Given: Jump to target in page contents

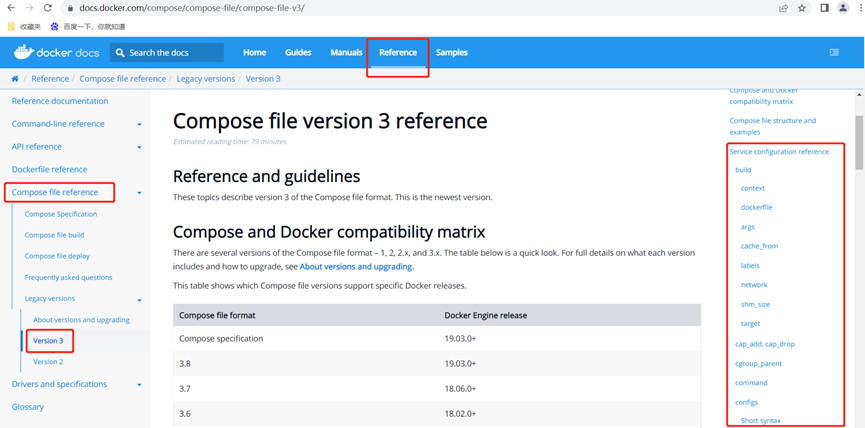Looking at the screenshot, I should [750, 323].
